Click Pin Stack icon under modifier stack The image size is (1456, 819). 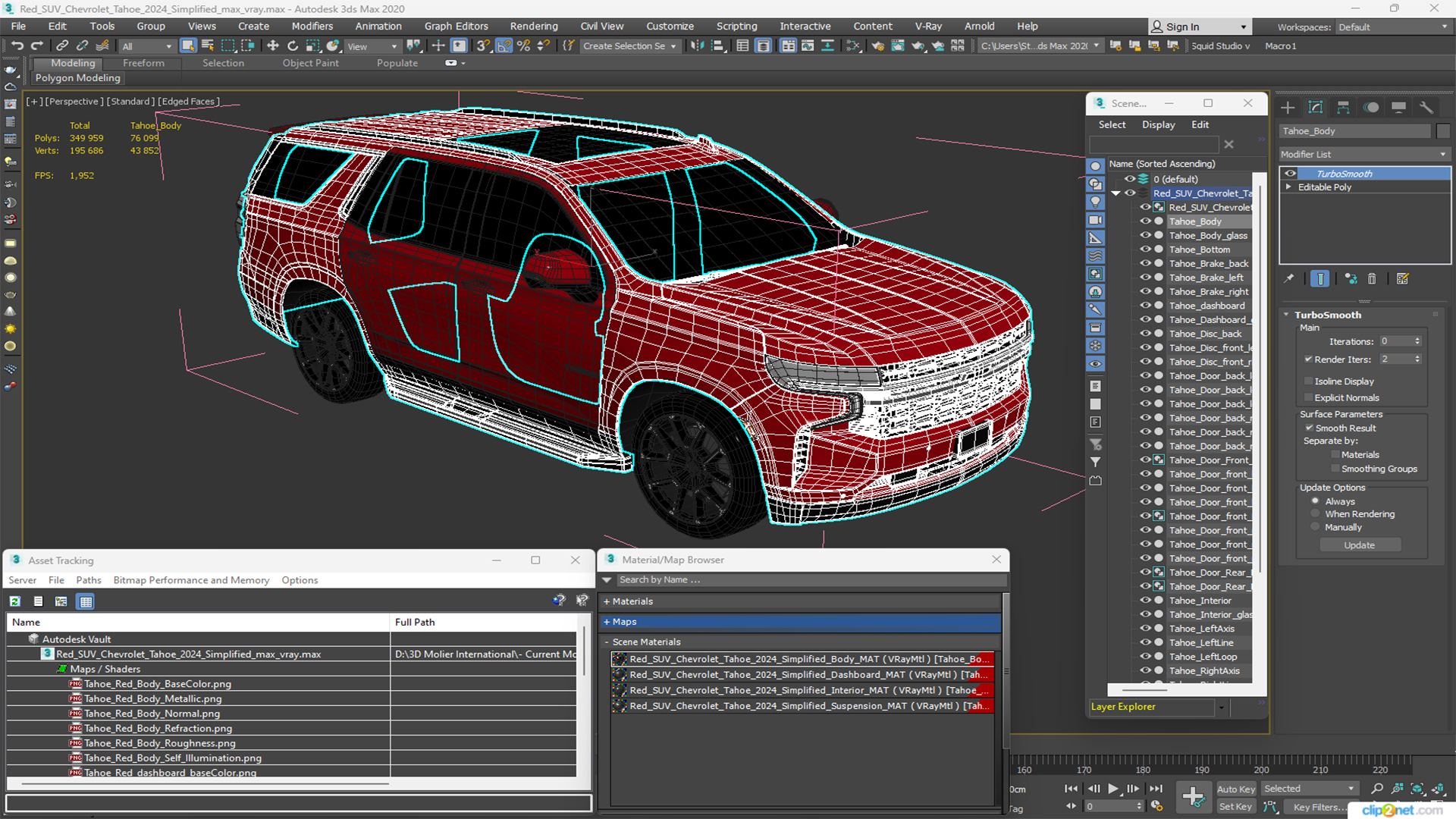(1289, 279)
